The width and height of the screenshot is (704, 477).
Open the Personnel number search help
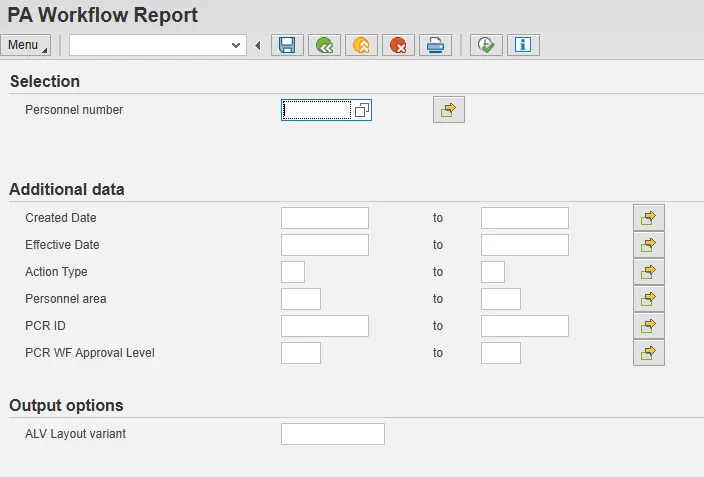click(362, 110)
